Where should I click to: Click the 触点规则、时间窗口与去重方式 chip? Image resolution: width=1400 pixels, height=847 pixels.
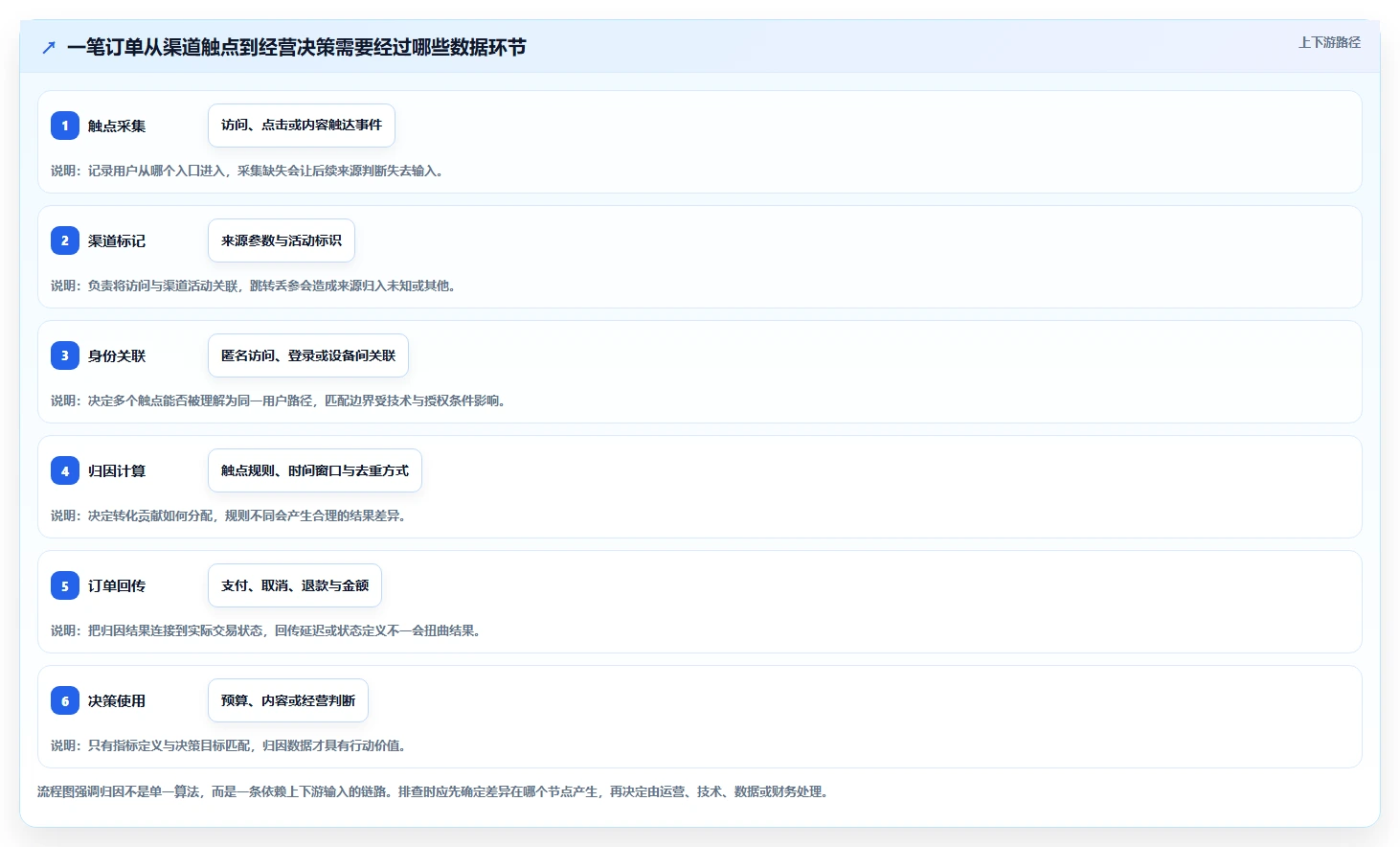[x=315, y=470]
